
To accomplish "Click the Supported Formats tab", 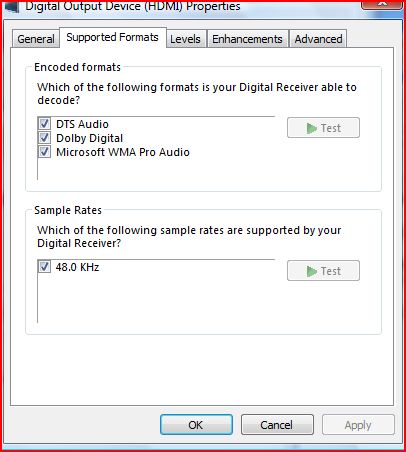I will (x=112, y=37).
